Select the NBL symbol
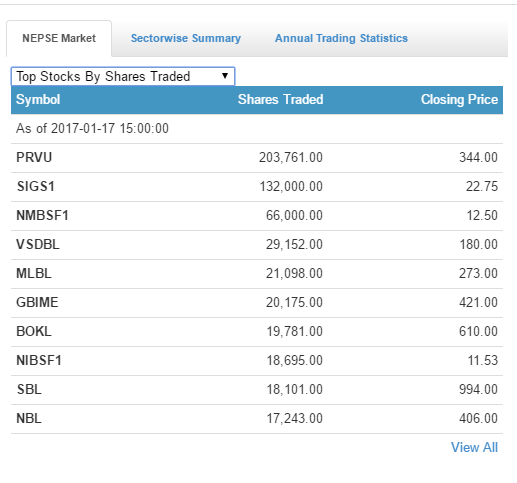 pyautogui.click(x=29, y=418)
